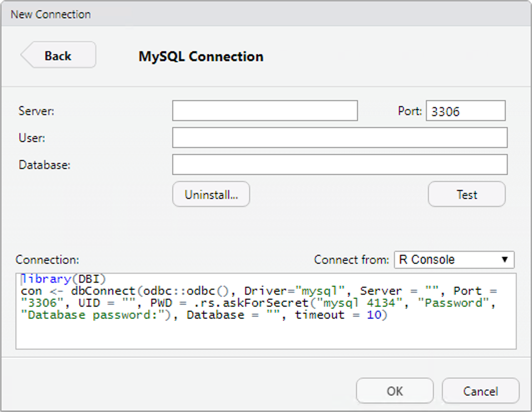The width and height of the screenshot is (532, 412).
Task: Expand the R Console dropdown arrow
Action: [505, 260]
